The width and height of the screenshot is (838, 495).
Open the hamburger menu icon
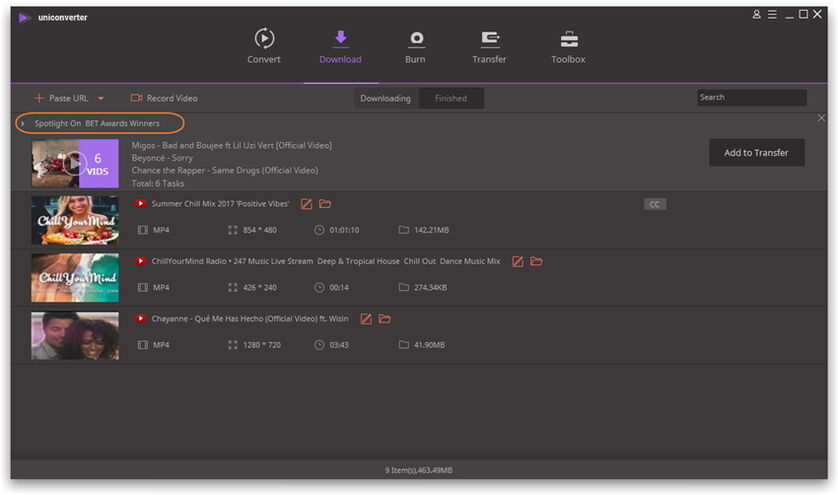click(772, 14)
